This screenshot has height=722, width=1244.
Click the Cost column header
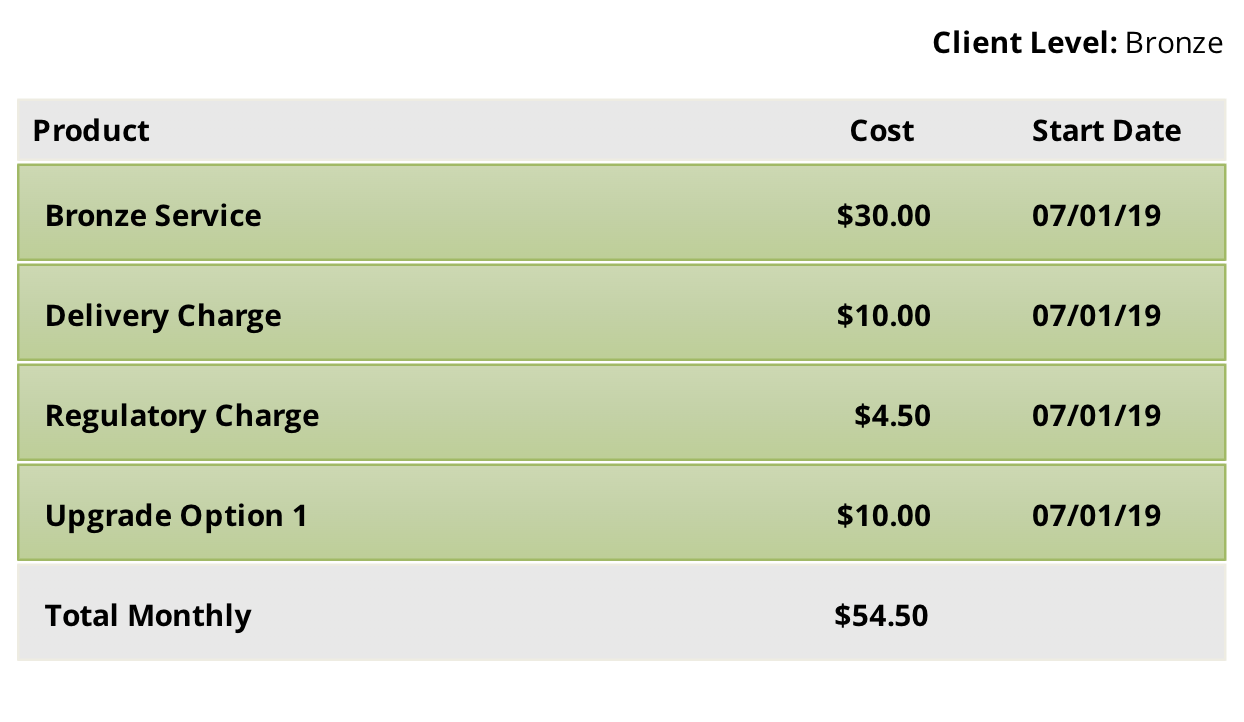click(881, 131)
